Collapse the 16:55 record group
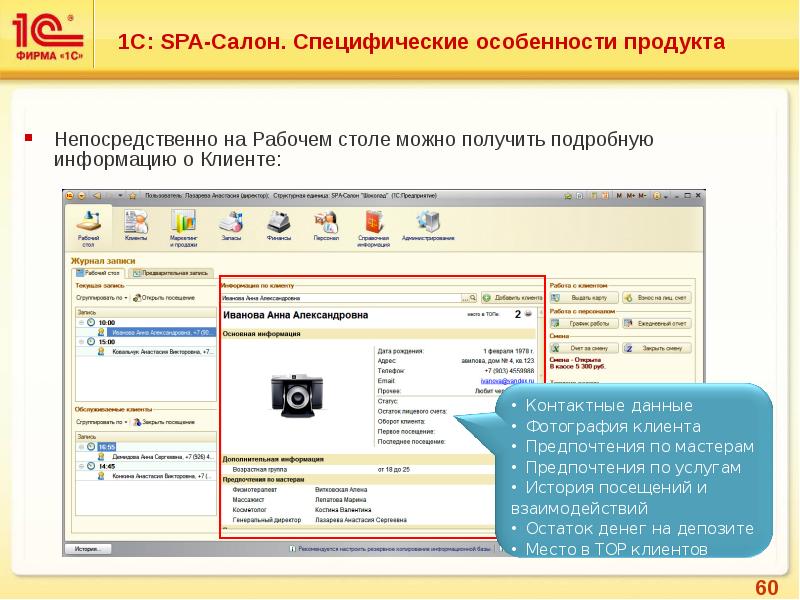Image resolution: width=800 pixels, height=600 pixels. coord(81,446)
